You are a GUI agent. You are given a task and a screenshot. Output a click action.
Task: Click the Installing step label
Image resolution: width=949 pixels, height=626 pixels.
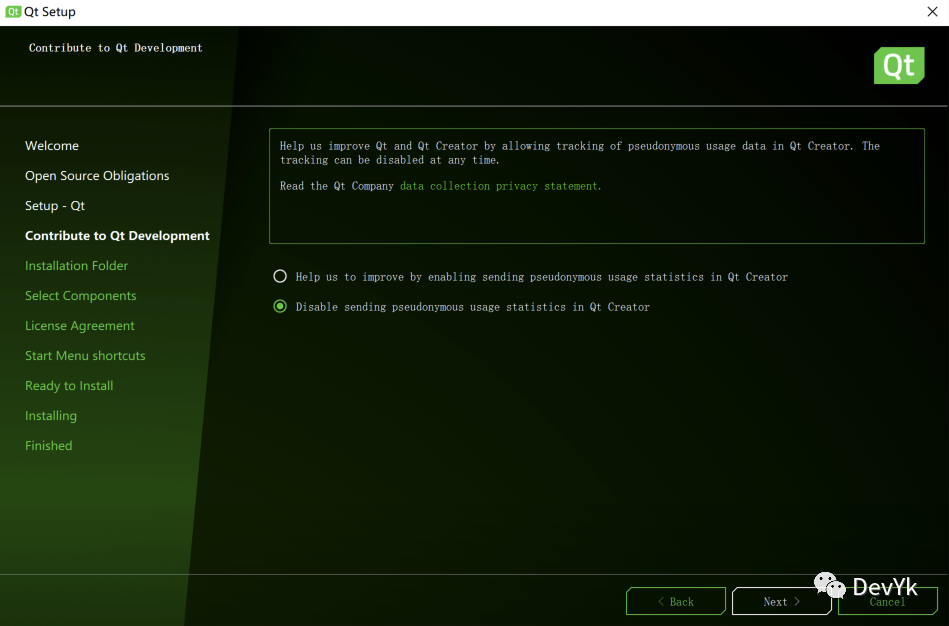[51, 415]
